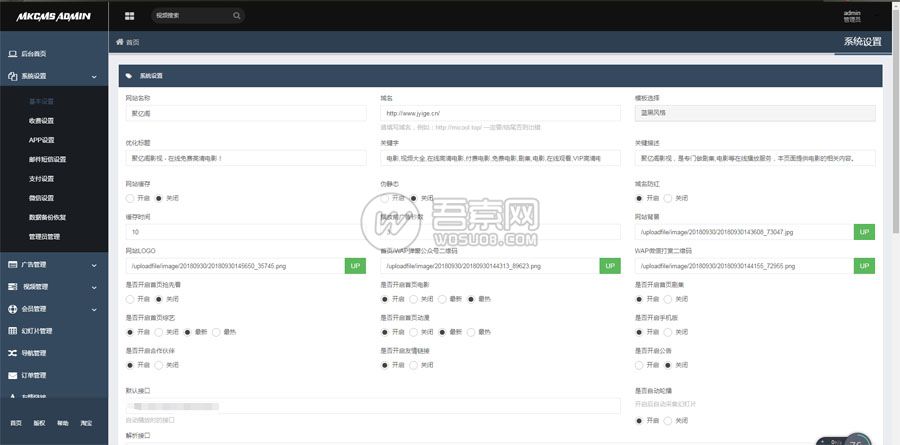Click the UP button for 网站背景
This screenshot has height=445, width=900.
(x=864, y=232)
